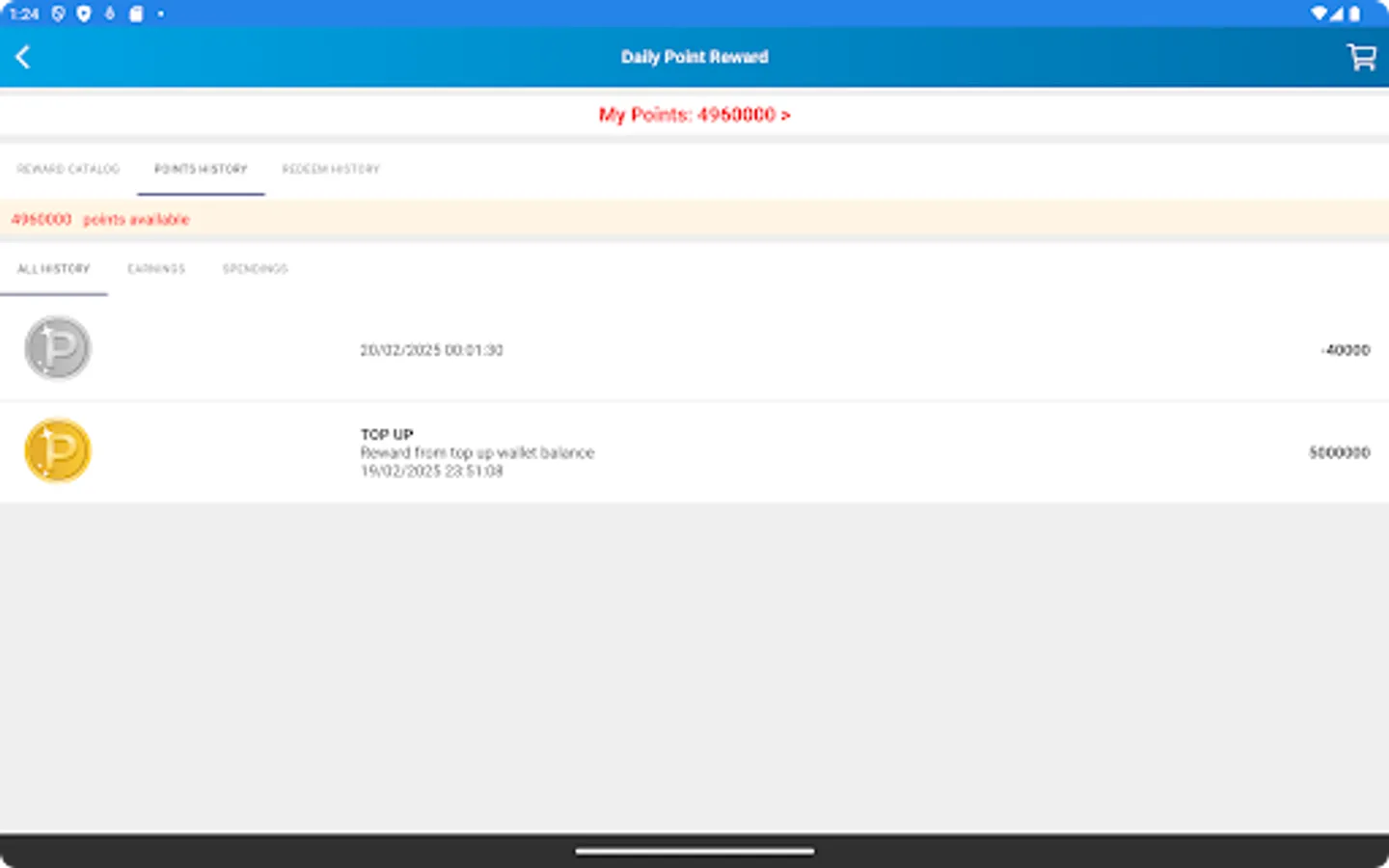Switch to the Reward Catalog tab

click(68, 169)
